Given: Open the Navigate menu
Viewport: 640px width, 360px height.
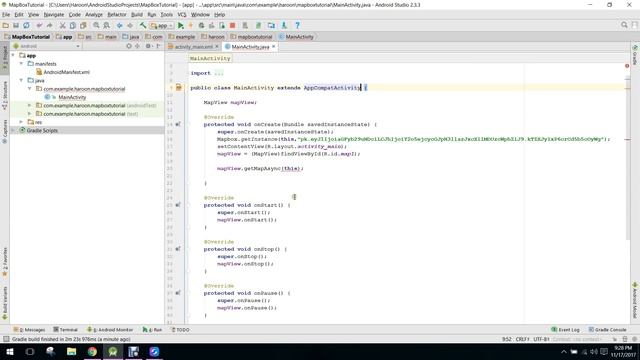Looking at the screenshot, I should [54, 15].
